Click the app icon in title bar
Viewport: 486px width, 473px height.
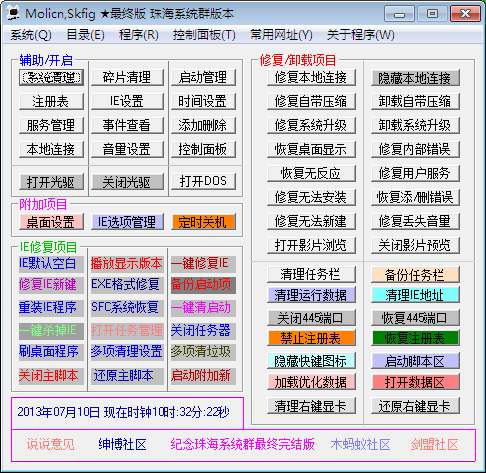coord(13,12)
